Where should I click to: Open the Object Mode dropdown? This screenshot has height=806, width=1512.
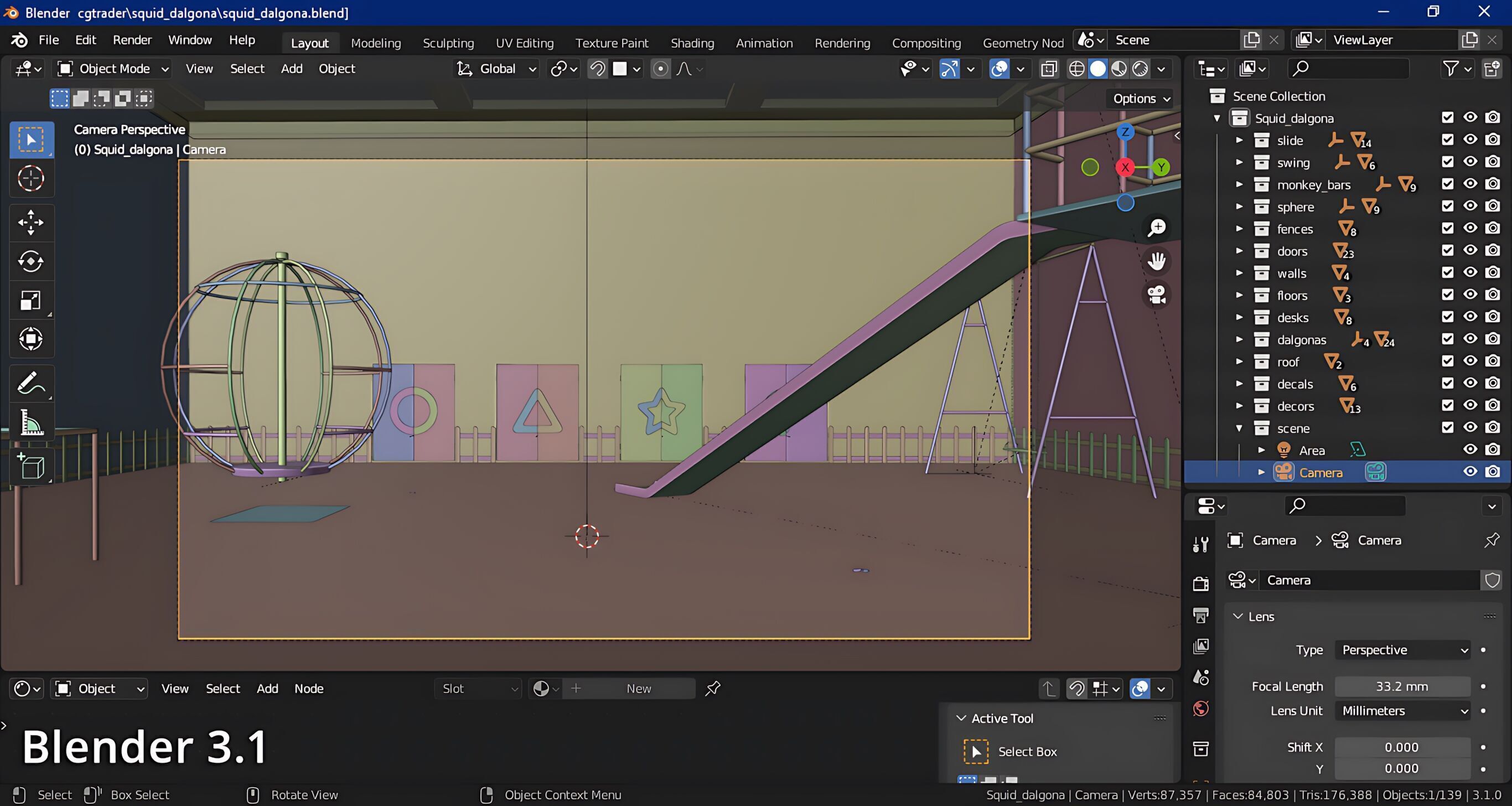(x=113, y=69)
